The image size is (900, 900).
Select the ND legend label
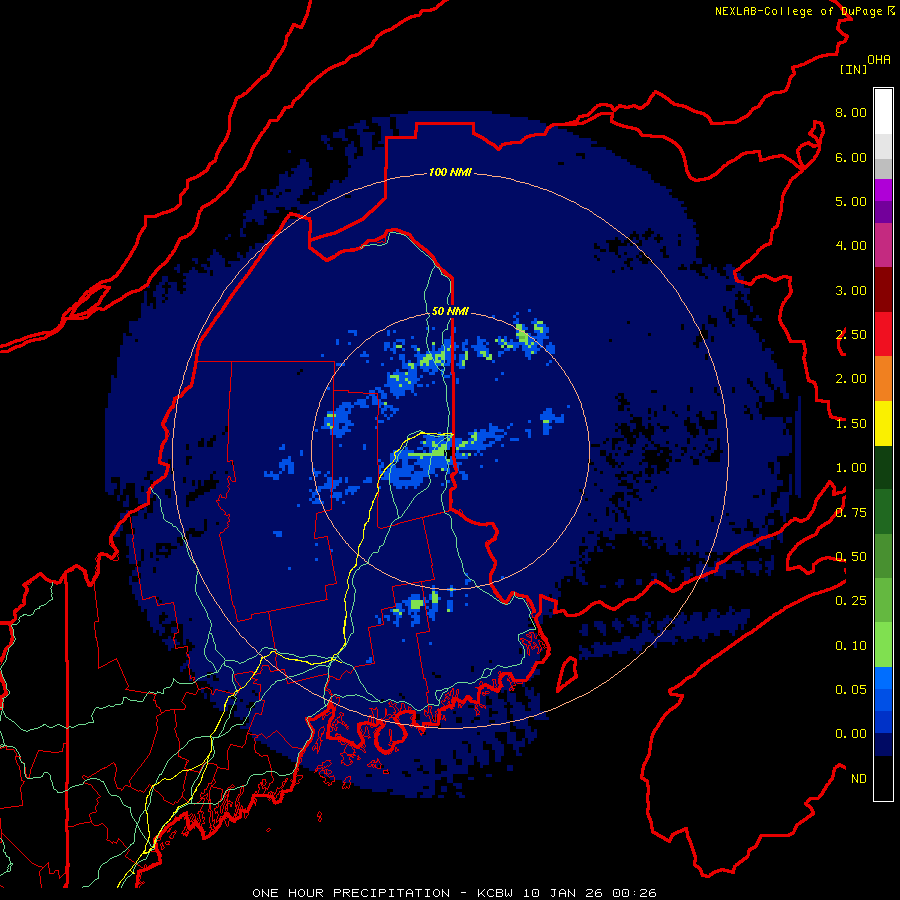tap(859, 779)
